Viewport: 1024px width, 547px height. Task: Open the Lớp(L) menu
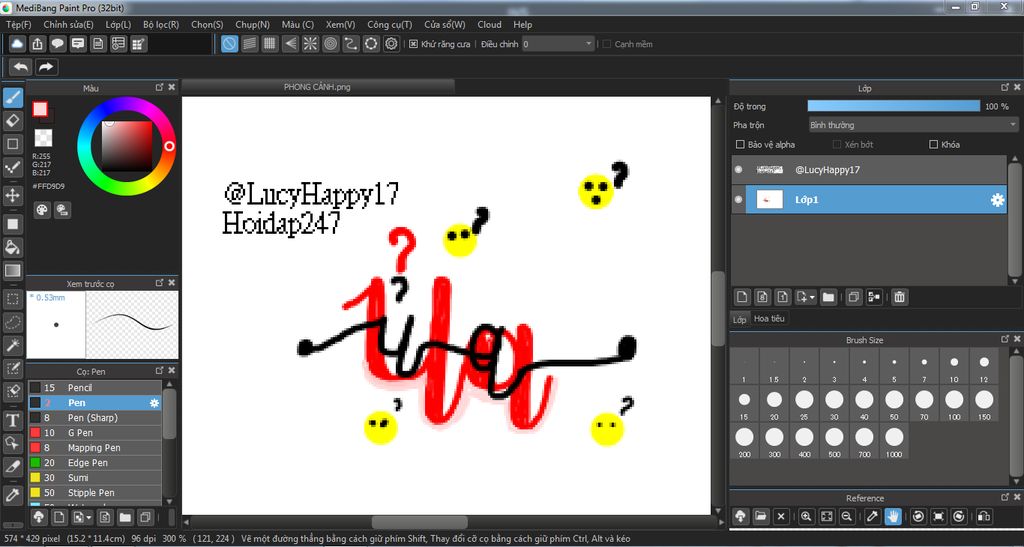[118, 24]
